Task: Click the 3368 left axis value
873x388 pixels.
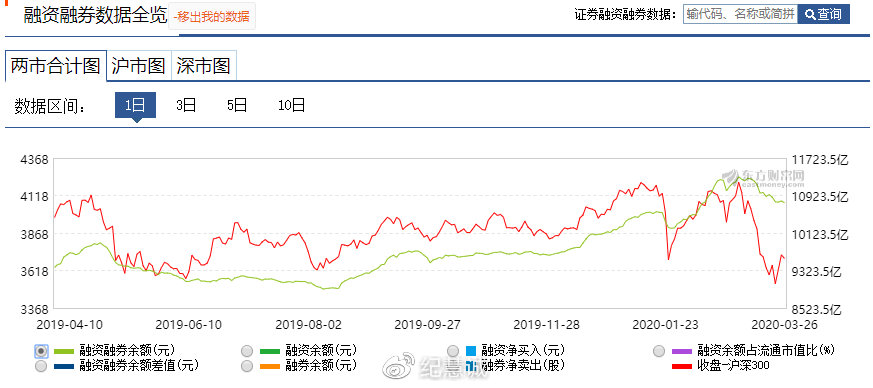Action: [x=35, y=309]
